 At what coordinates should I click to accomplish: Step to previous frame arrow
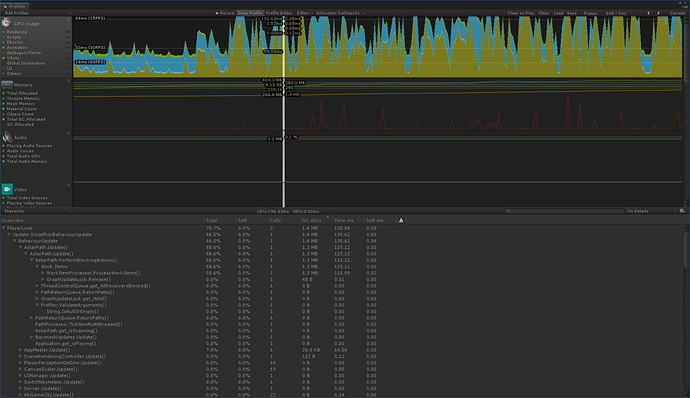click(648, 13)
